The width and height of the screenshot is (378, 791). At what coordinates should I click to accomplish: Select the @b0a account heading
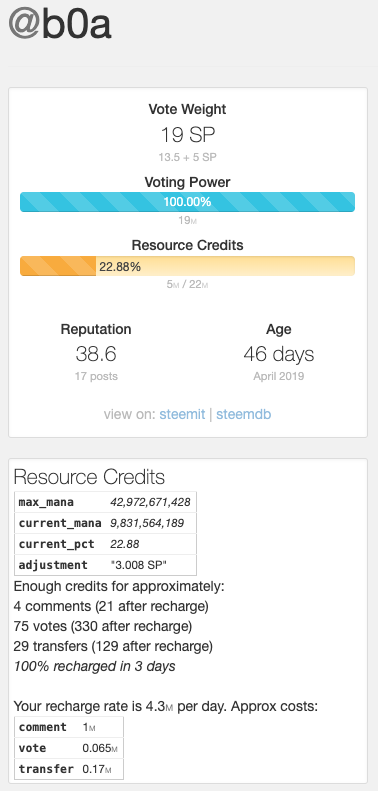[60, 23]
